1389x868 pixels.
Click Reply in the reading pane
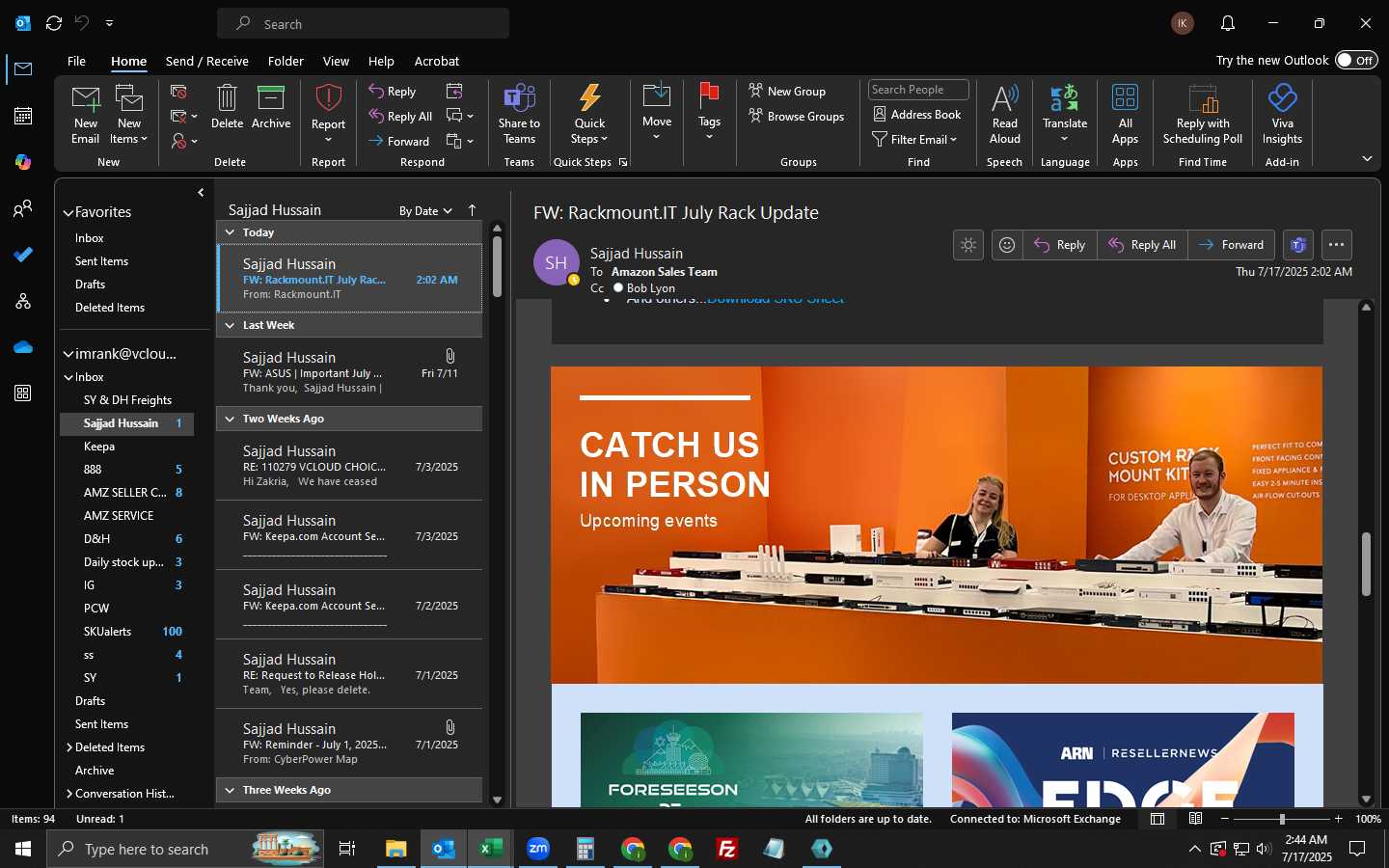[x=1059, y=245]
